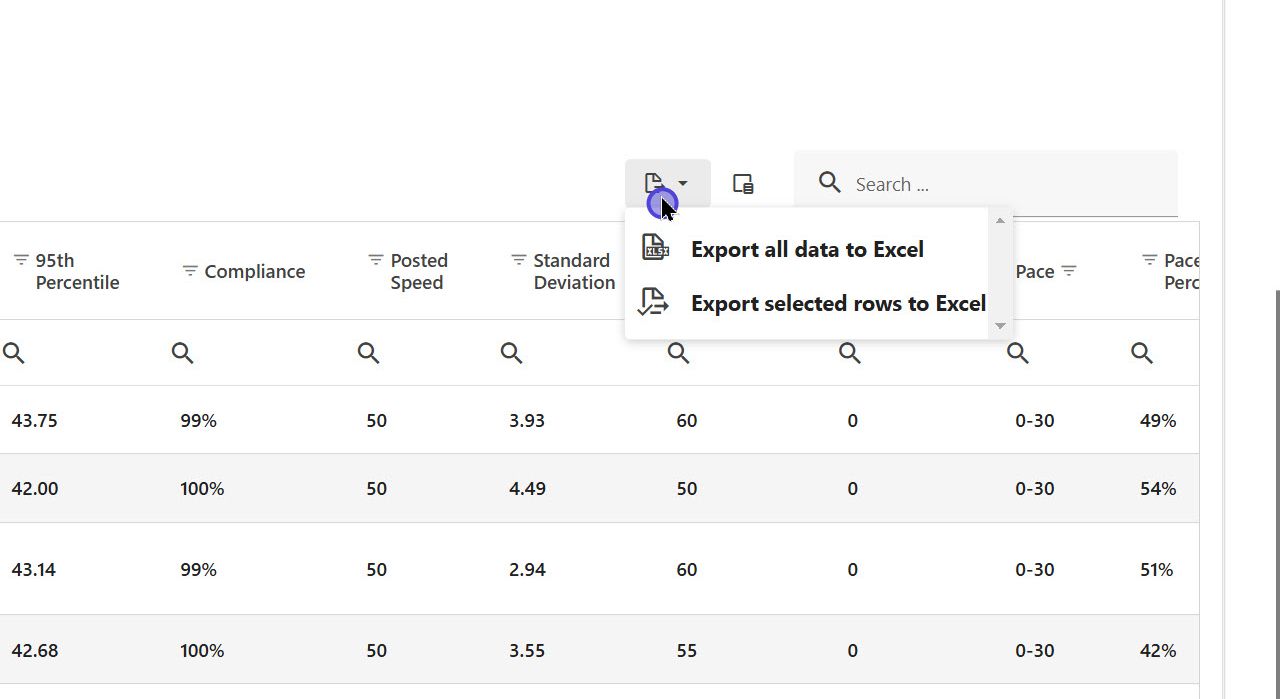The height and width of the screenshot is (699, 1280).
Task: Open the column chooser icon
Action: click(x=743, y=184)
